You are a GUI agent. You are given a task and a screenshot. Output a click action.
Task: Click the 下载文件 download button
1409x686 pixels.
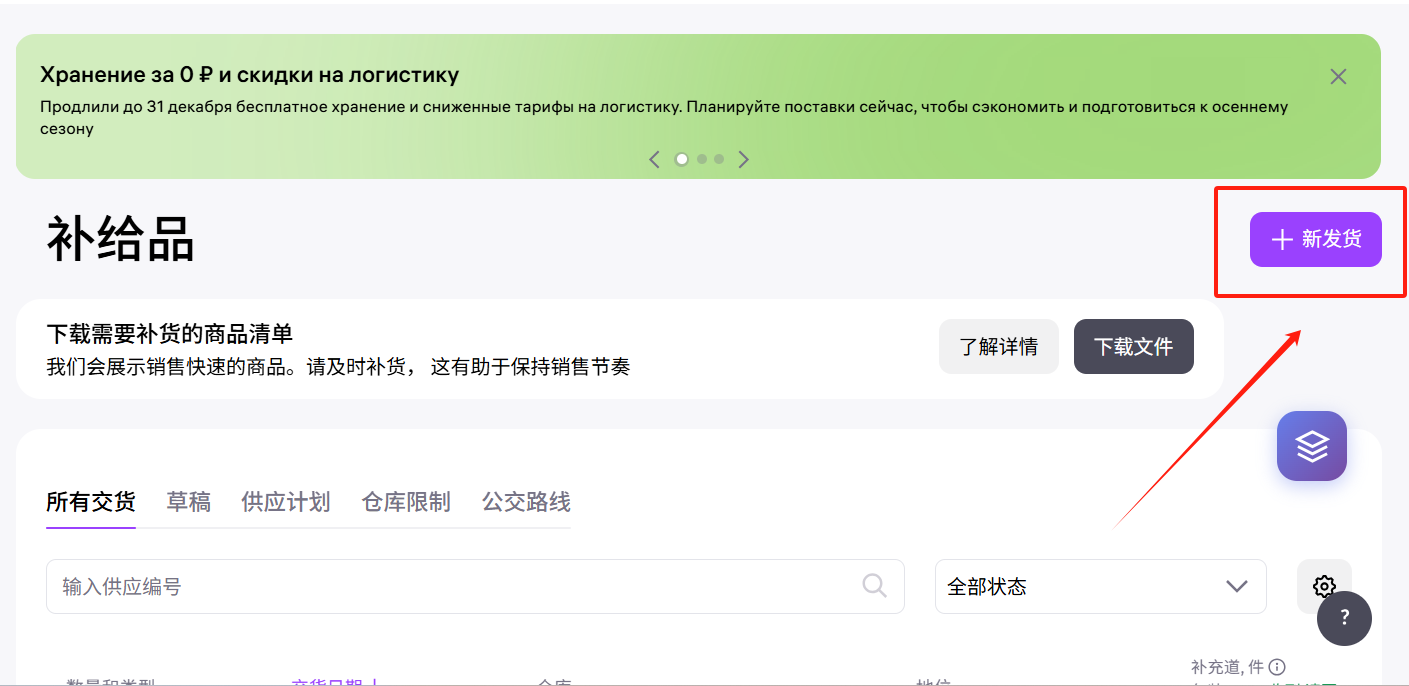point(1133,347)
